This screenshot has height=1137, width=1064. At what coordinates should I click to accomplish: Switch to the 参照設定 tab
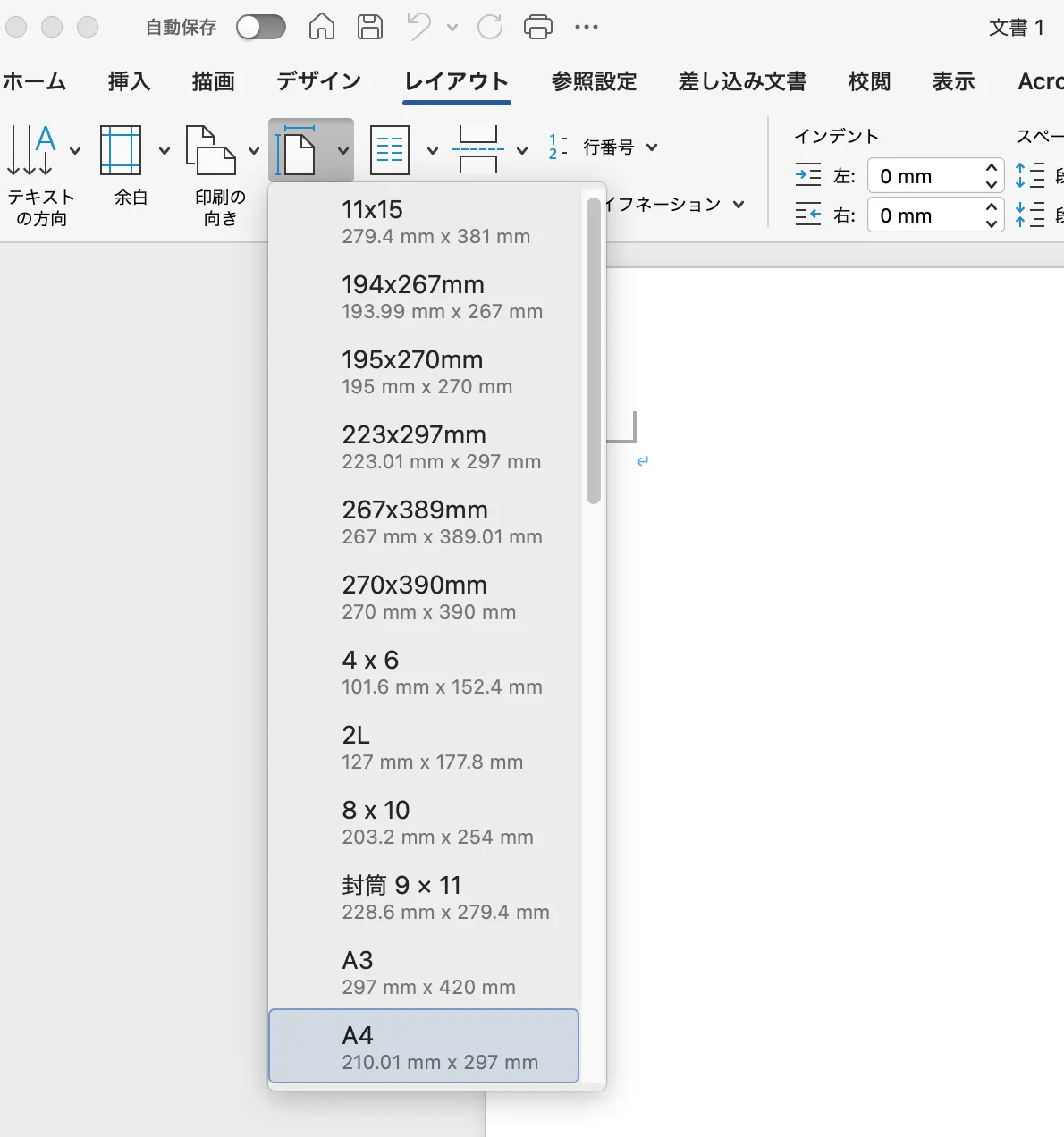tap(595, 81)
